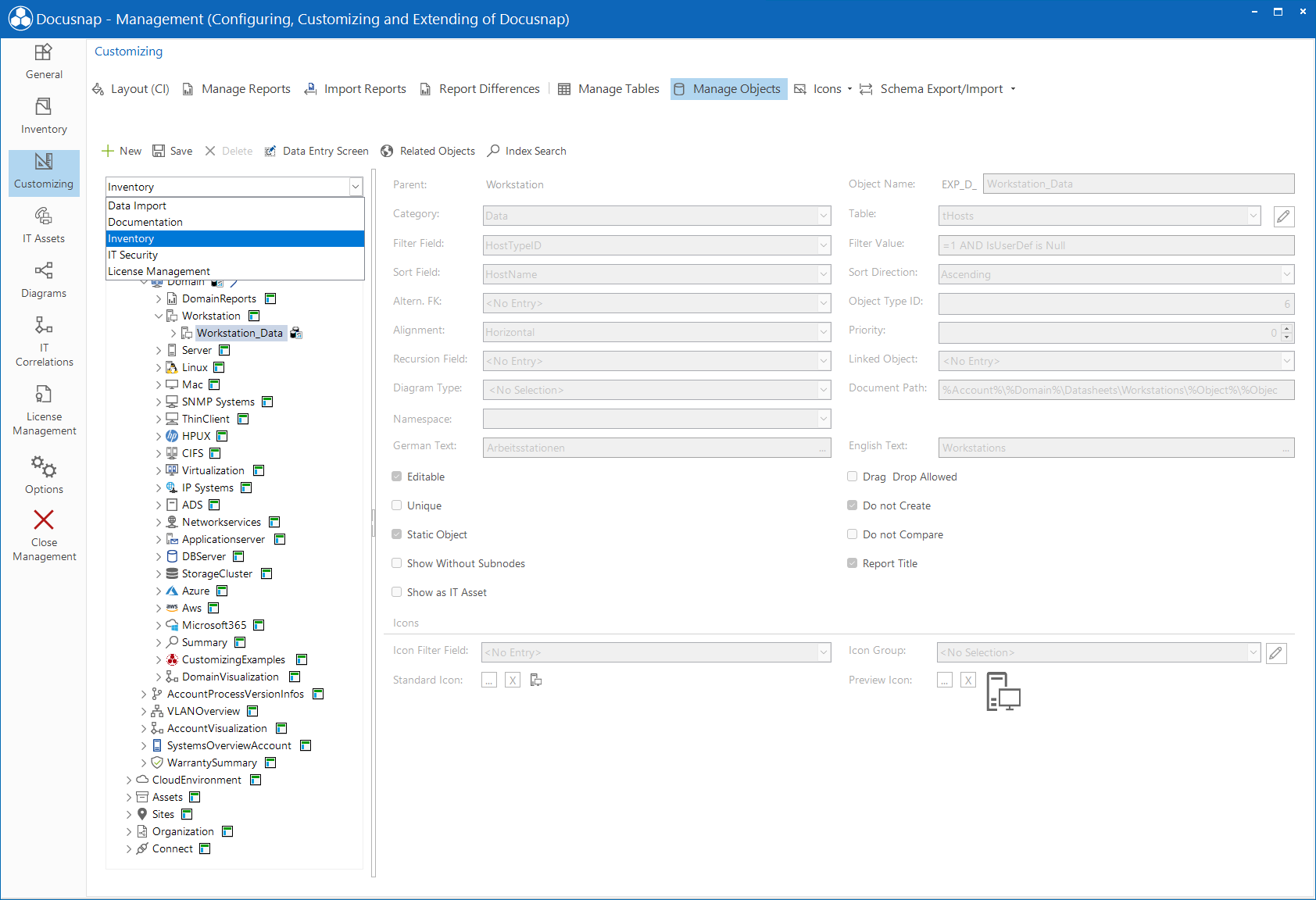
Task: Switch to Manage Tables tab
Action: click(609, 89)
